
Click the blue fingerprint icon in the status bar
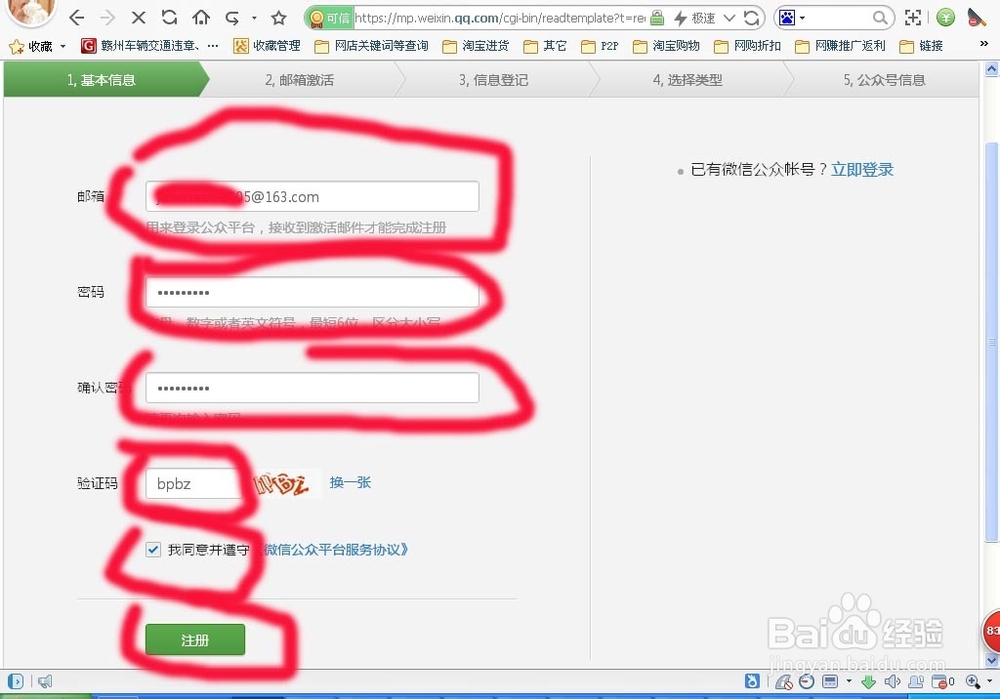click(753, 681)
